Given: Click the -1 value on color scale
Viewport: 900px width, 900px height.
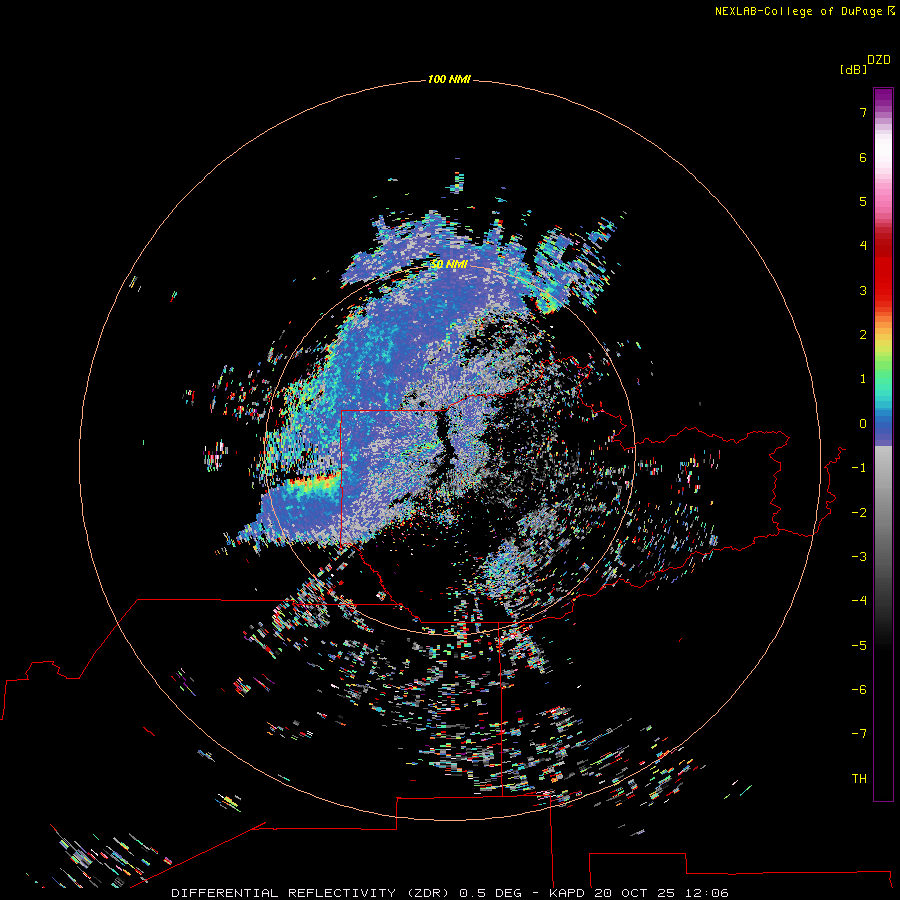Looking at the screenshot, I should [859, 468].
